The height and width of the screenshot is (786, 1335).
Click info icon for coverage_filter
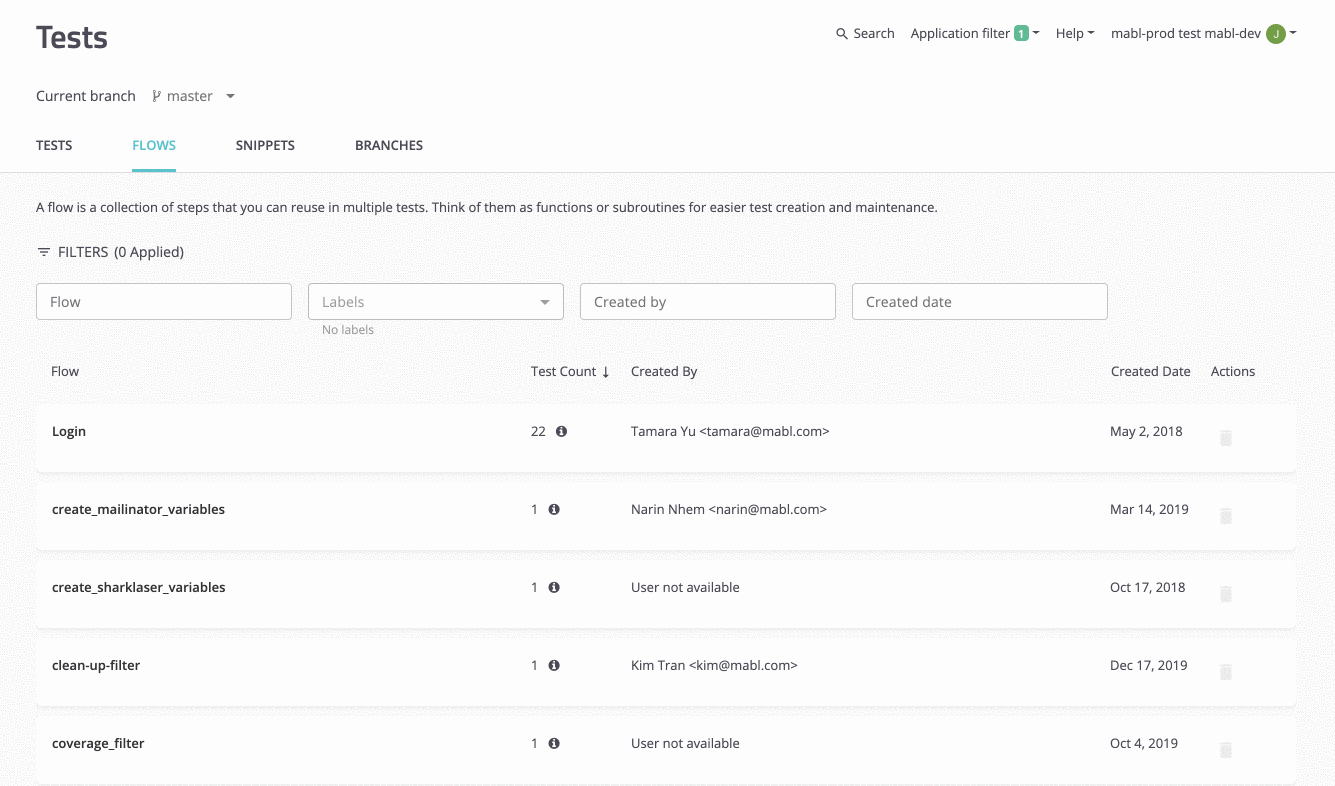554,744
